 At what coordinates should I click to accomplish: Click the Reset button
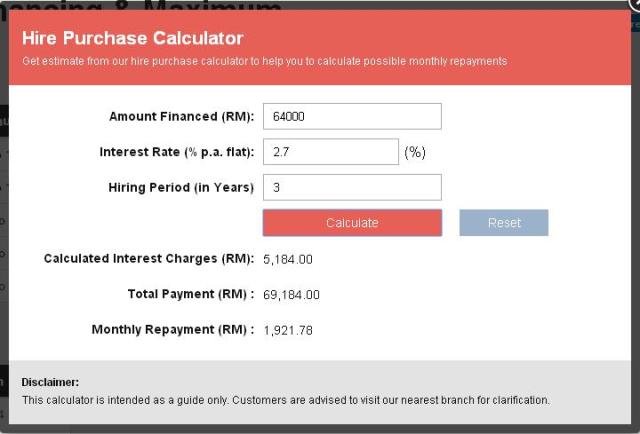[504, 222]
